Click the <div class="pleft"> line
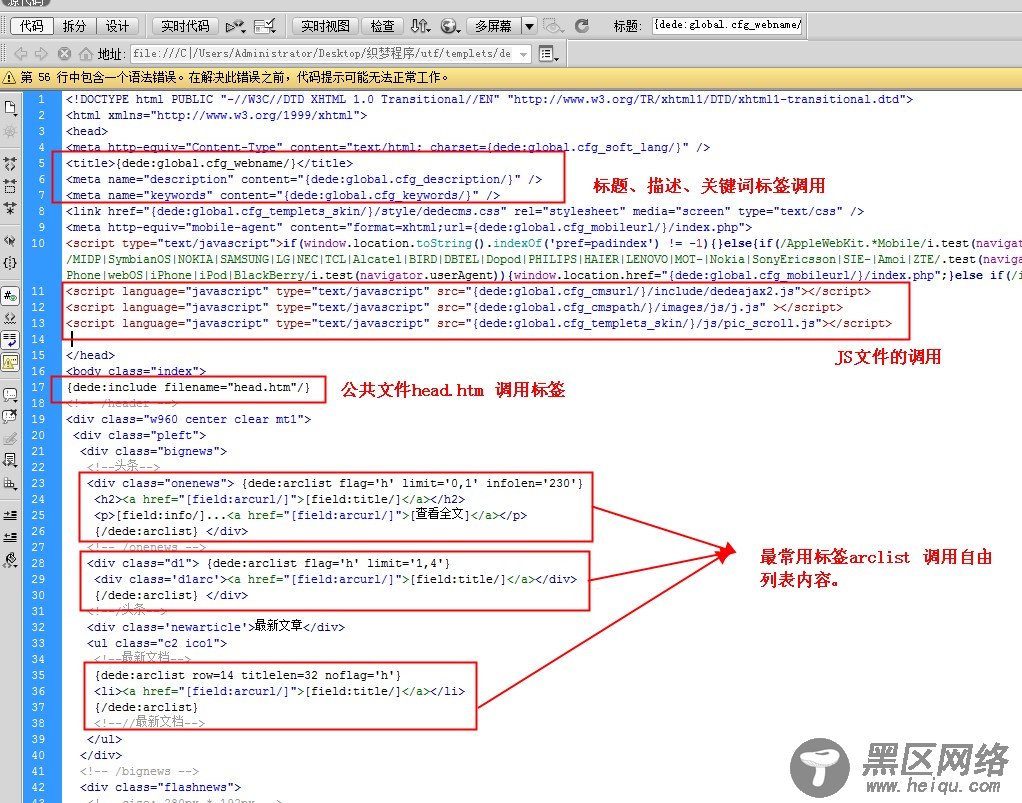Screen dimensions: 1022x803 [x=139, y=435]
